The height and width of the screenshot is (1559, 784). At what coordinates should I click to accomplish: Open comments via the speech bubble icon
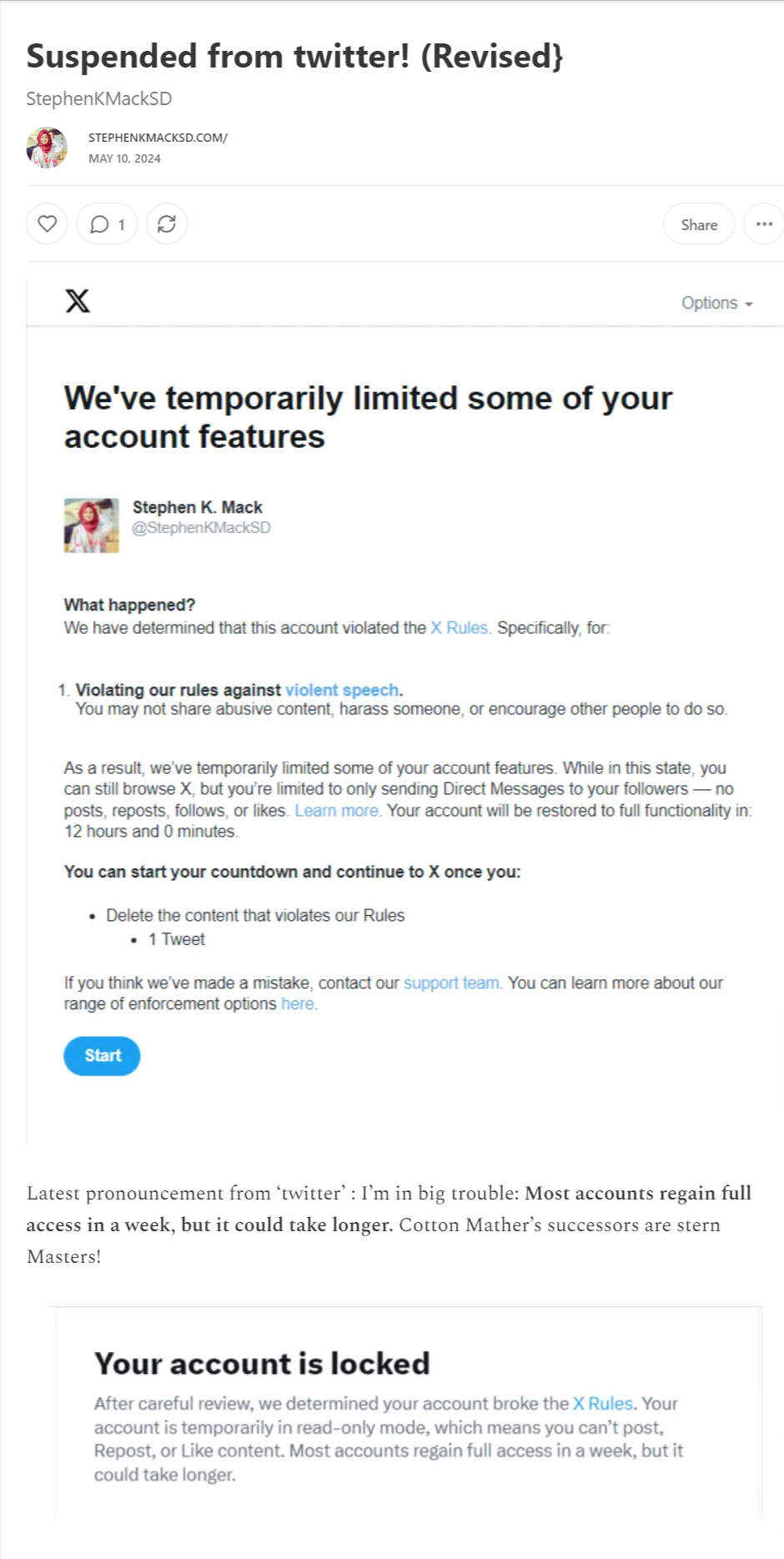106,224
